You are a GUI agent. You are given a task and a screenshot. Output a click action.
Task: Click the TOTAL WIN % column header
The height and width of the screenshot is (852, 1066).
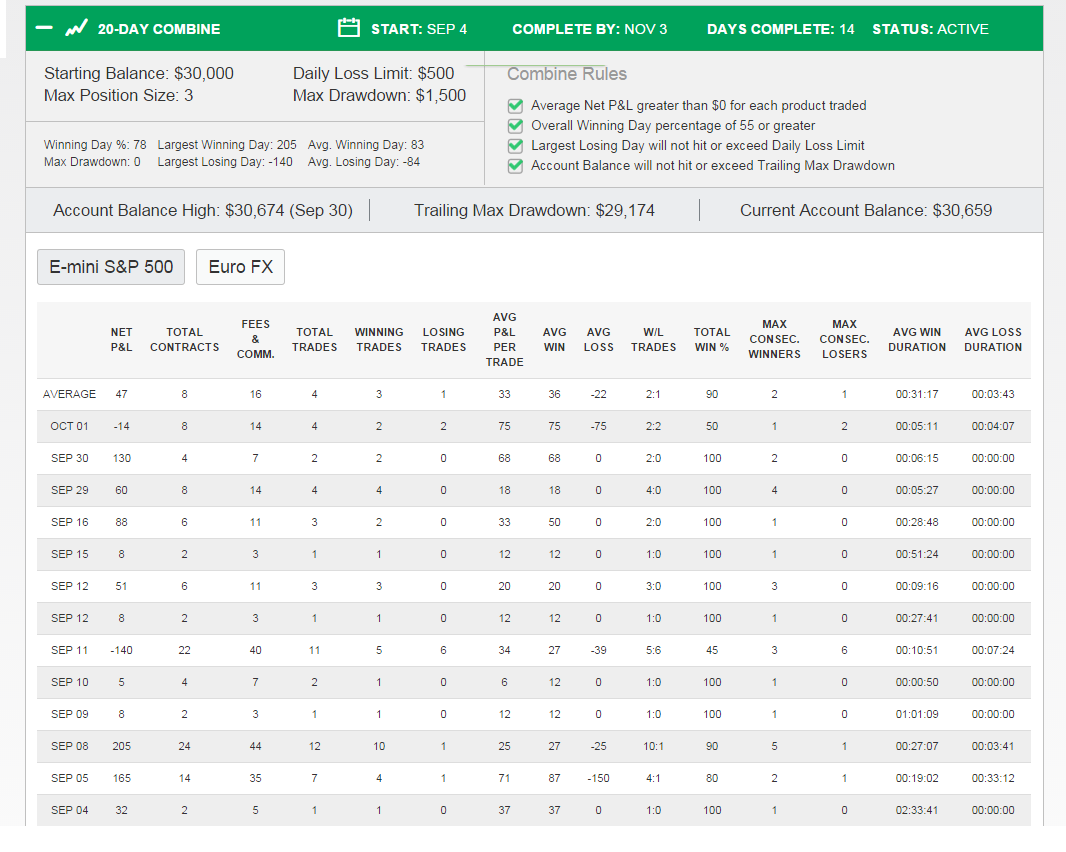[712, 339]
